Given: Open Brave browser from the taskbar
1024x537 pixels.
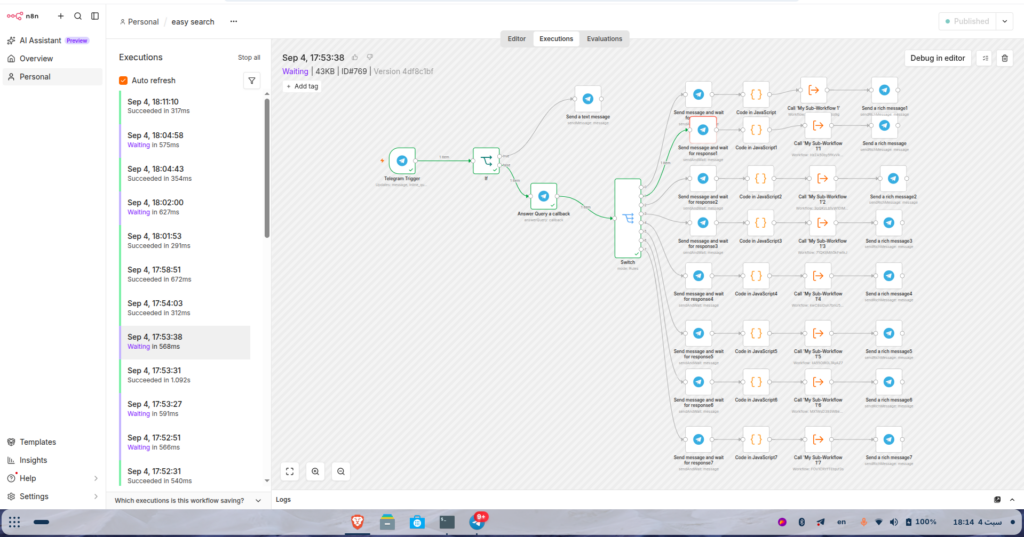Looking at the screenshot, I should coord(357,522).
